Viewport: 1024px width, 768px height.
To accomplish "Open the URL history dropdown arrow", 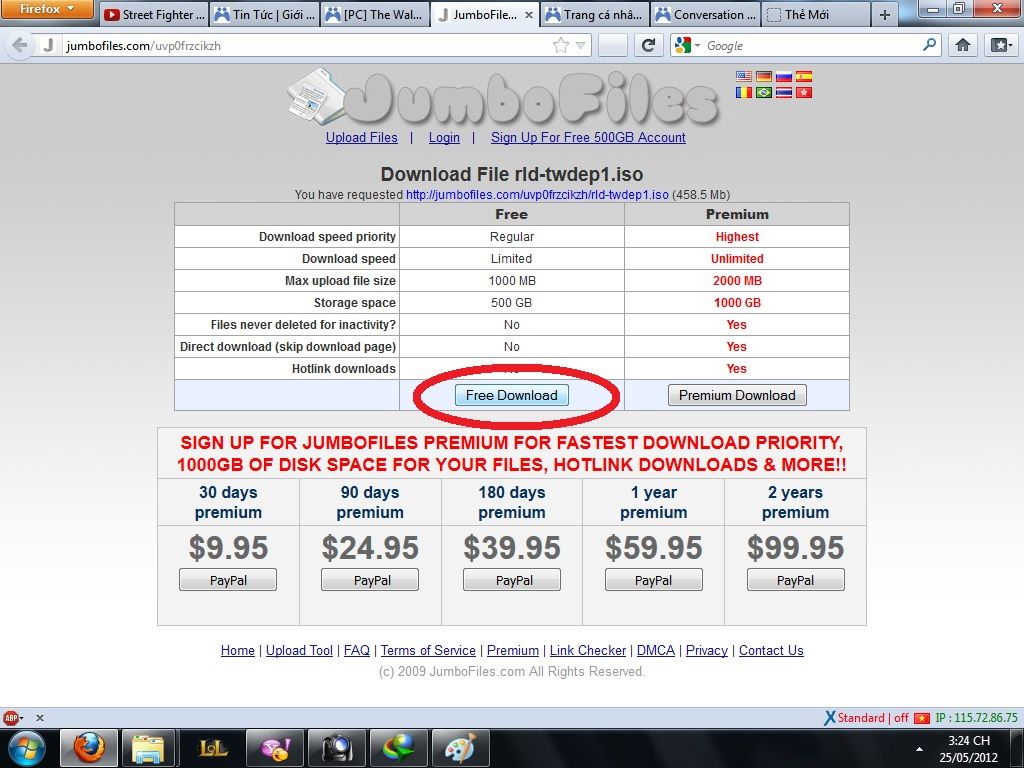I will click(580, 45).
